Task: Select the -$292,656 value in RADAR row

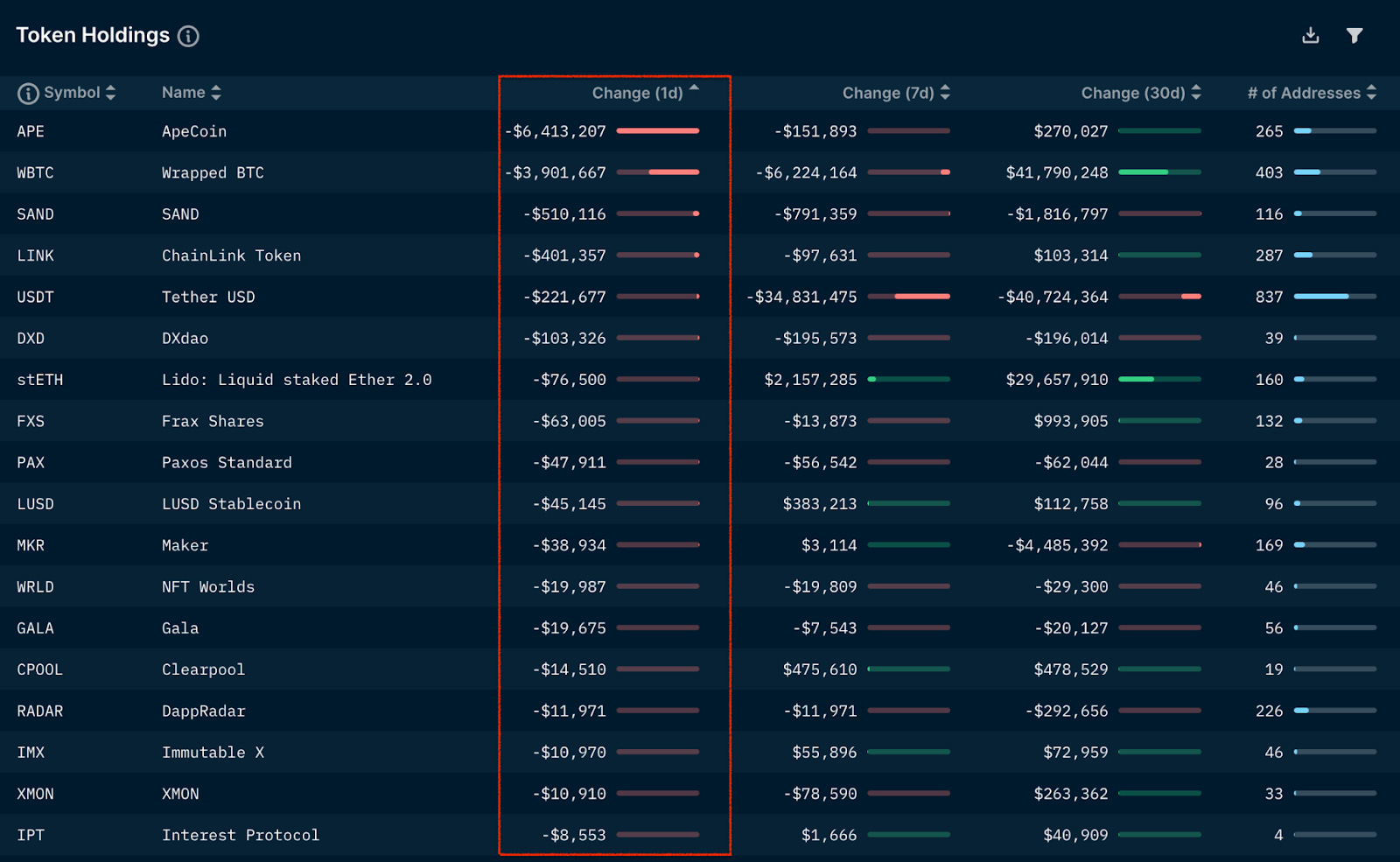Action: [1067, 711]
